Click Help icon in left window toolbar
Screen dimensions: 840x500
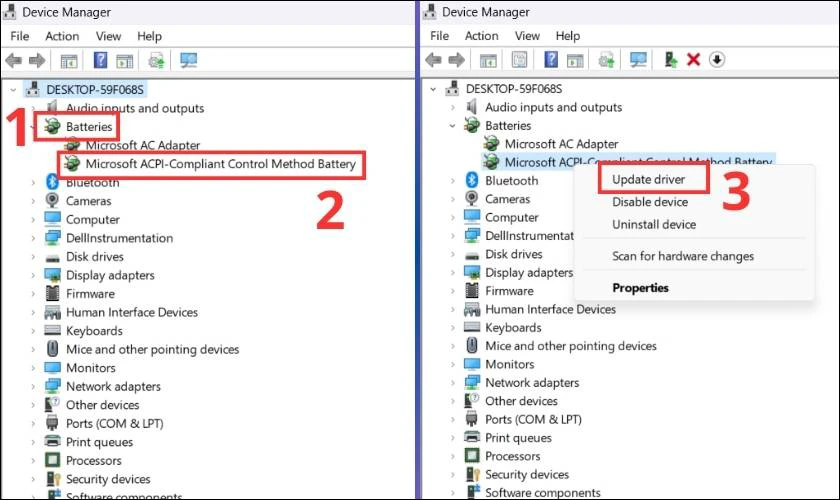[x=100, y=60]
